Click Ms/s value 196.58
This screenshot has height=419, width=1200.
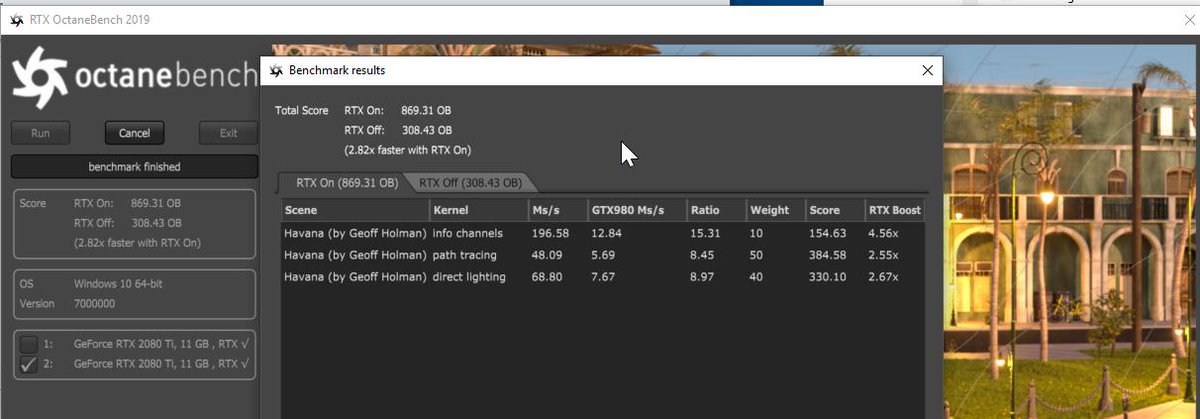[x=551, y=233]
